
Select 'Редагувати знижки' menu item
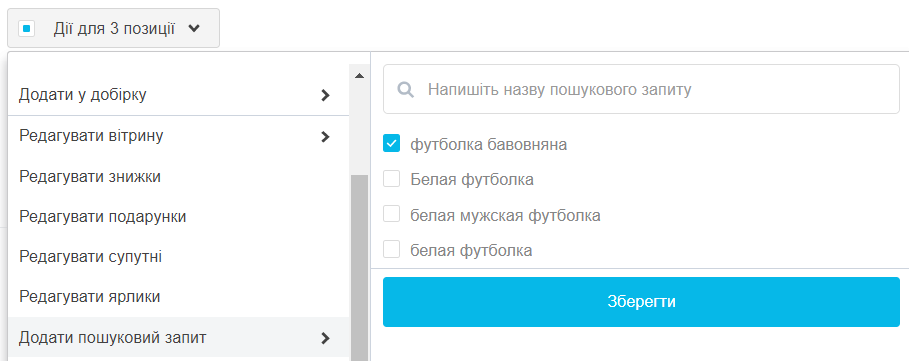coord(179,177)
